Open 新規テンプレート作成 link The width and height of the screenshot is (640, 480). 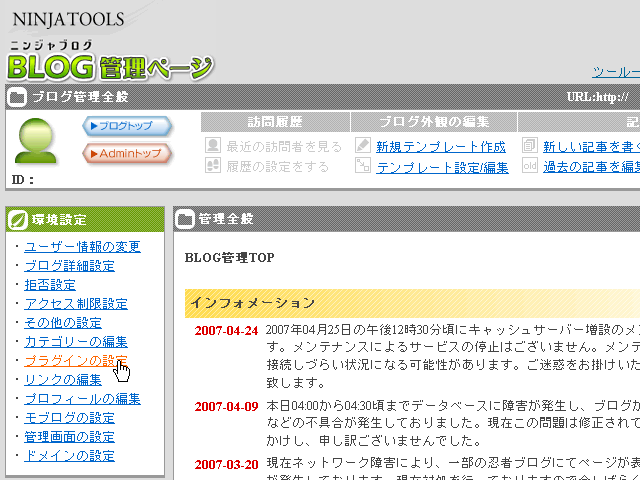tap(441, 147)
